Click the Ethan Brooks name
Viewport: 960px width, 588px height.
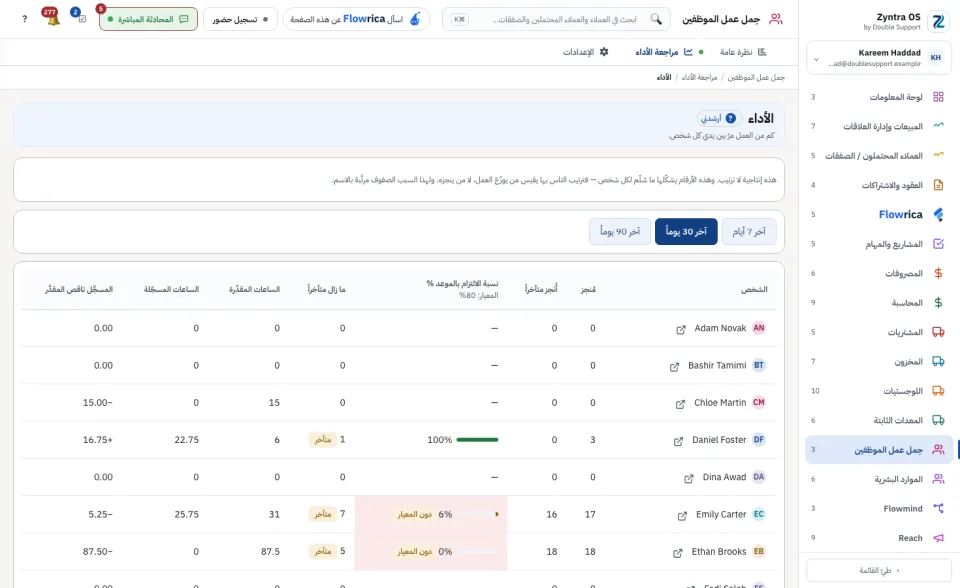coord(719,551)
